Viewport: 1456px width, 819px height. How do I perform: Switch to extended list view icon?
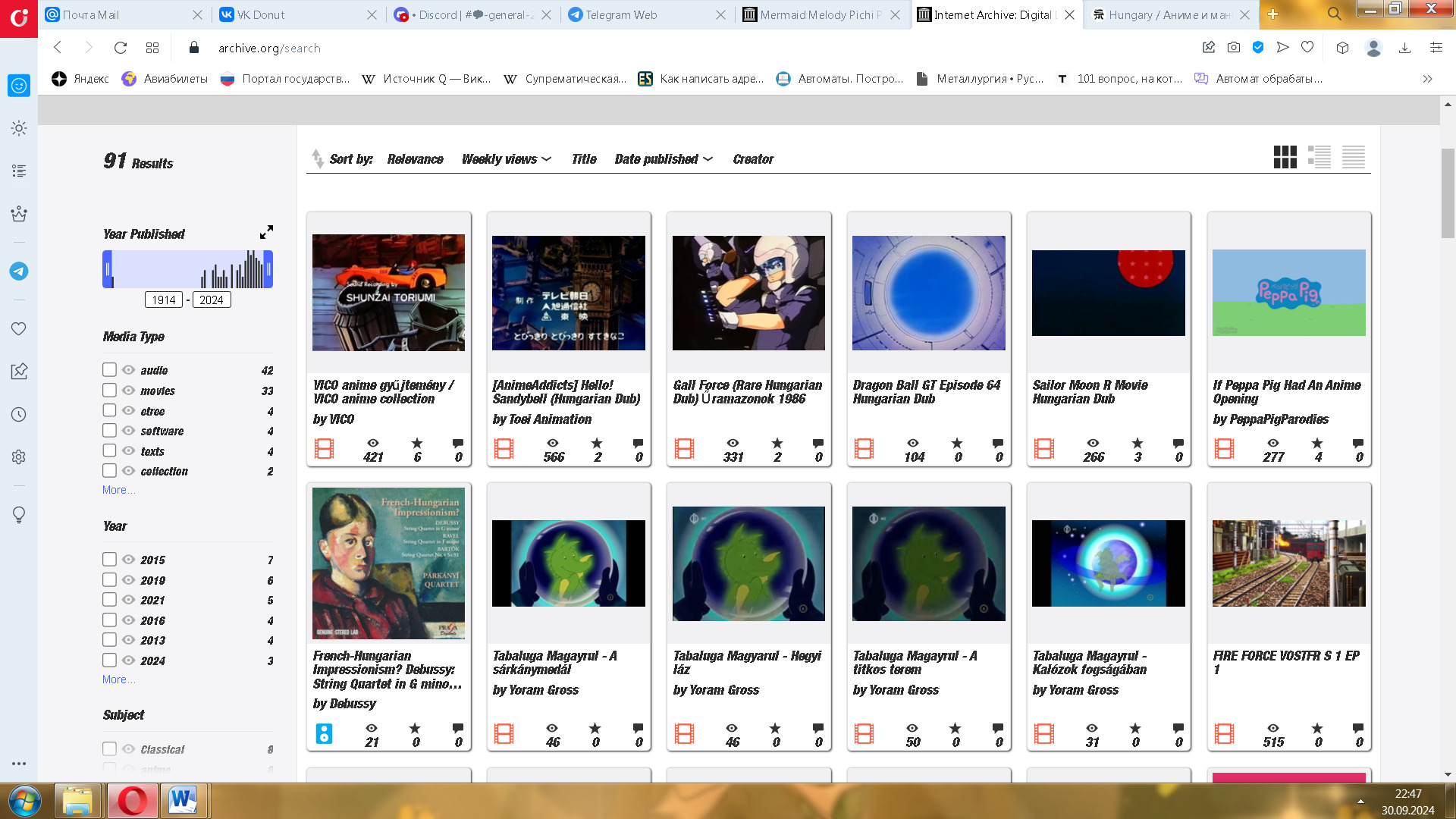(1319, 157)
